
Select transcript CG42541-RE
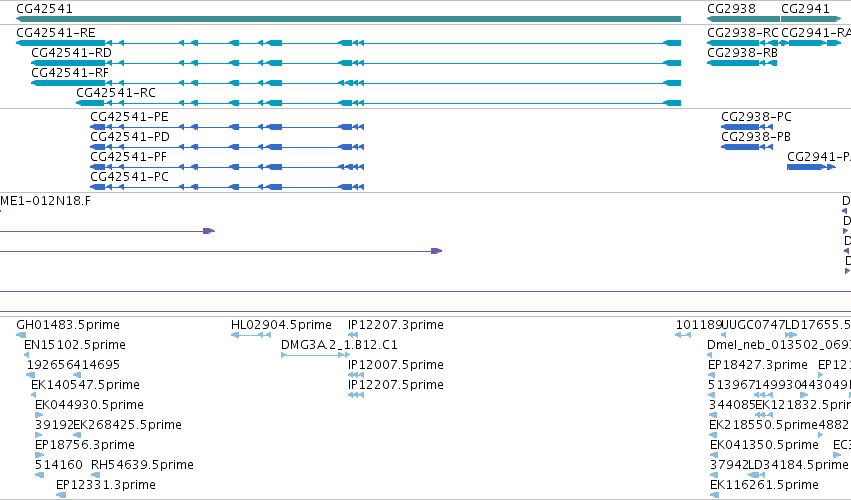(x=56, y=33)
